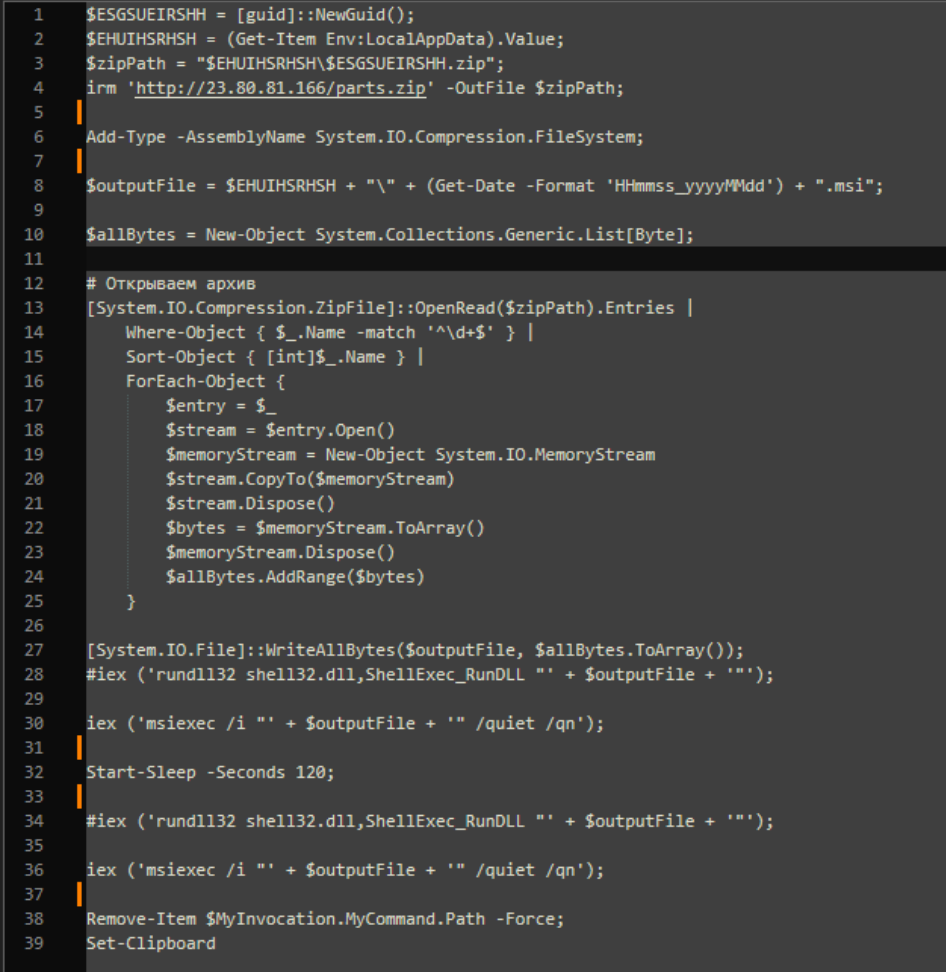The height and width of the screenshot is (972, 946).
Task: Click the msiexec /i line 36
Action: coord(345,870)
